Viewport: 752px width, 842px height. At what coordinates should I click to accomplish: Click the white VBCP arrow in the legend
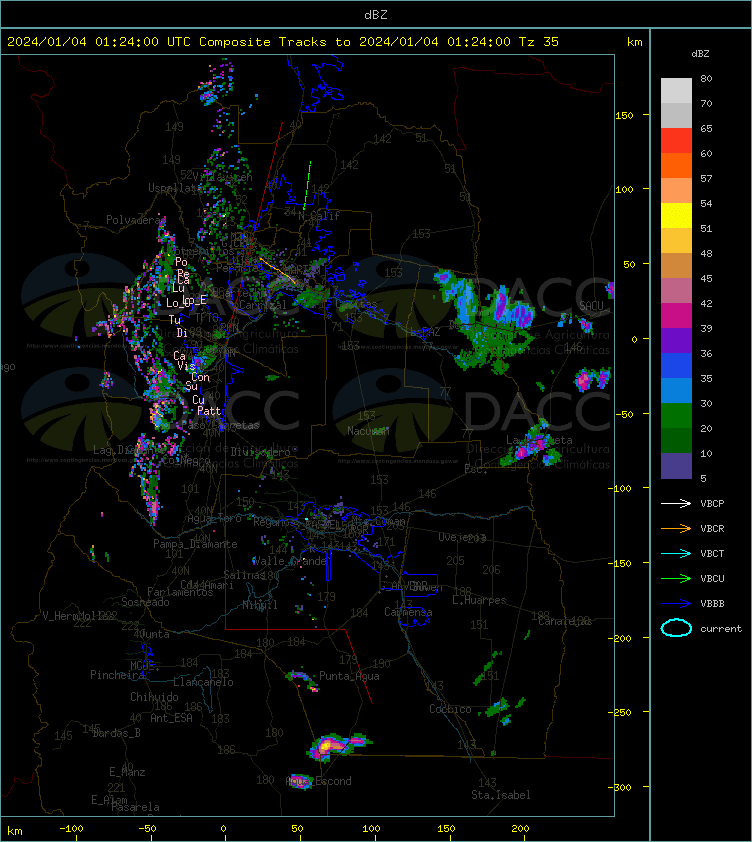[x=676, y=503]
